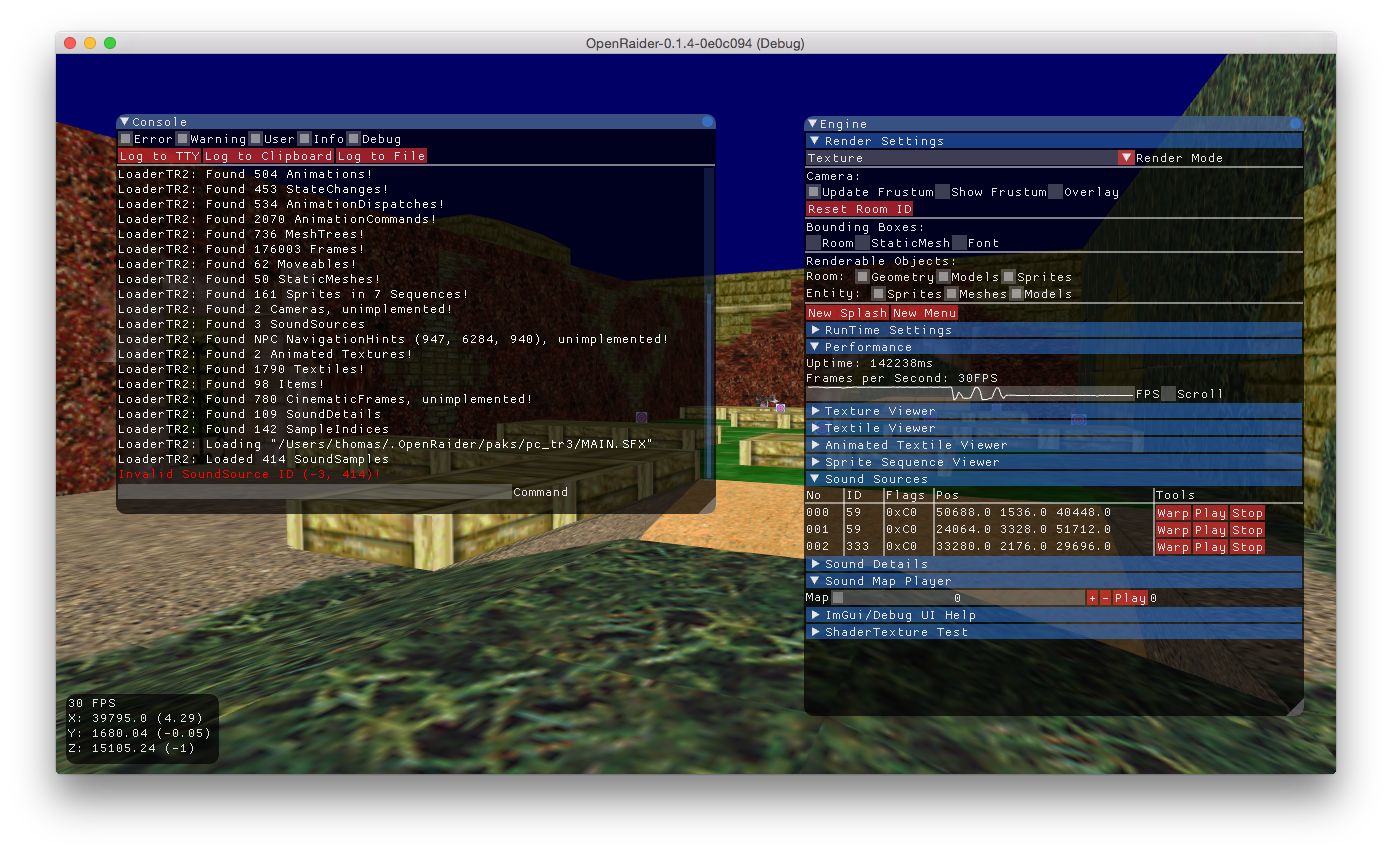The width and height of the screenshot is (1392, 854).
Task: Enable the camera Overlay checkbox
Action: click(1055, 192)
